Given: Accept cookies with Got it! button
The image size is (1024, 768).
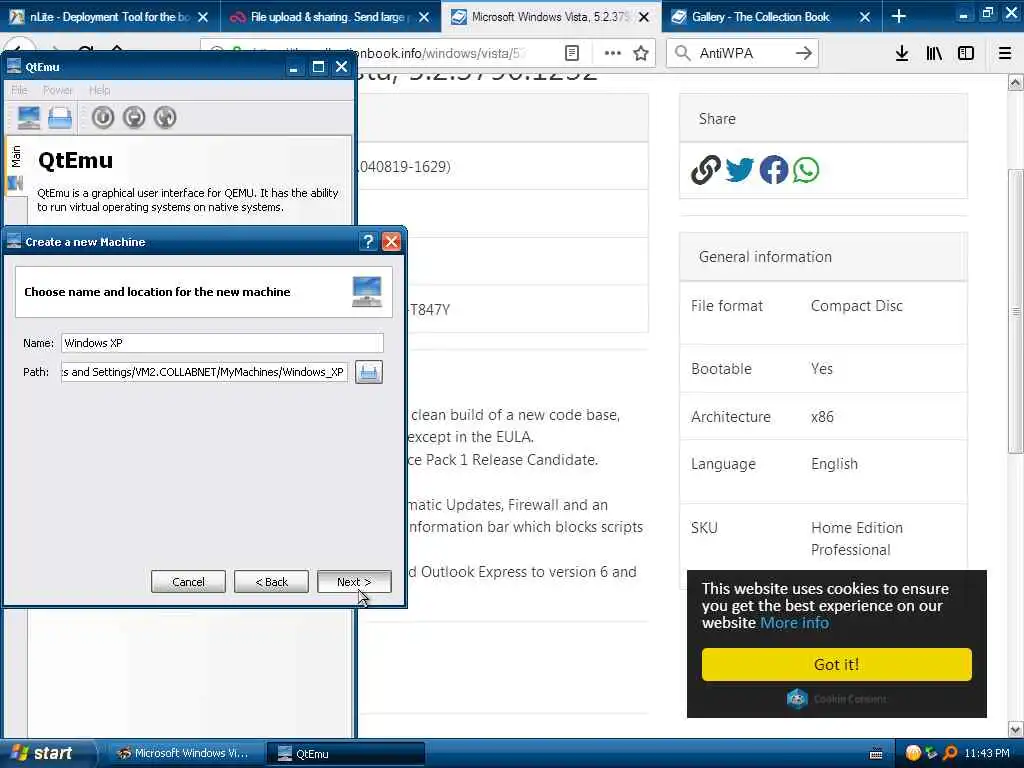Looking at the screenshot, I should (x=837, y=665).
